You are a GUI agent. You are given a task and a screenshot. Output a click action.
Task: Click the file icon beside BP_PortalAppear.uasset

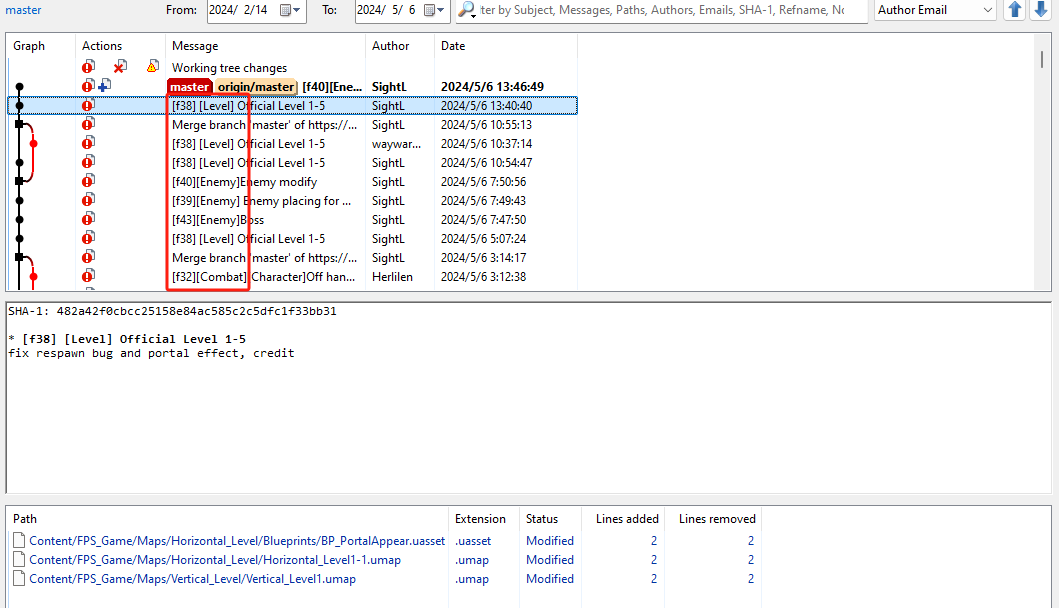(x=19, y=540)
